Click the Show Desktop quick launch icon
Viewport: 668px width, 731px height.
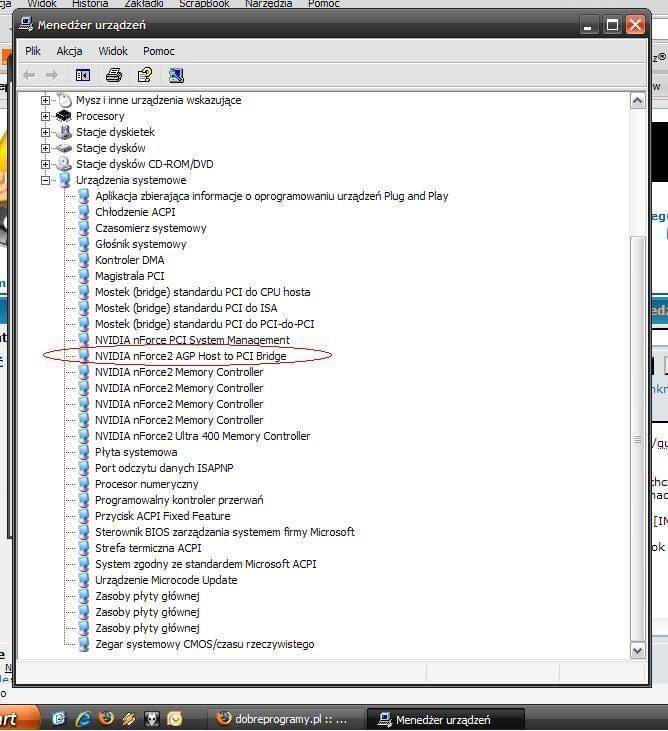60,718
